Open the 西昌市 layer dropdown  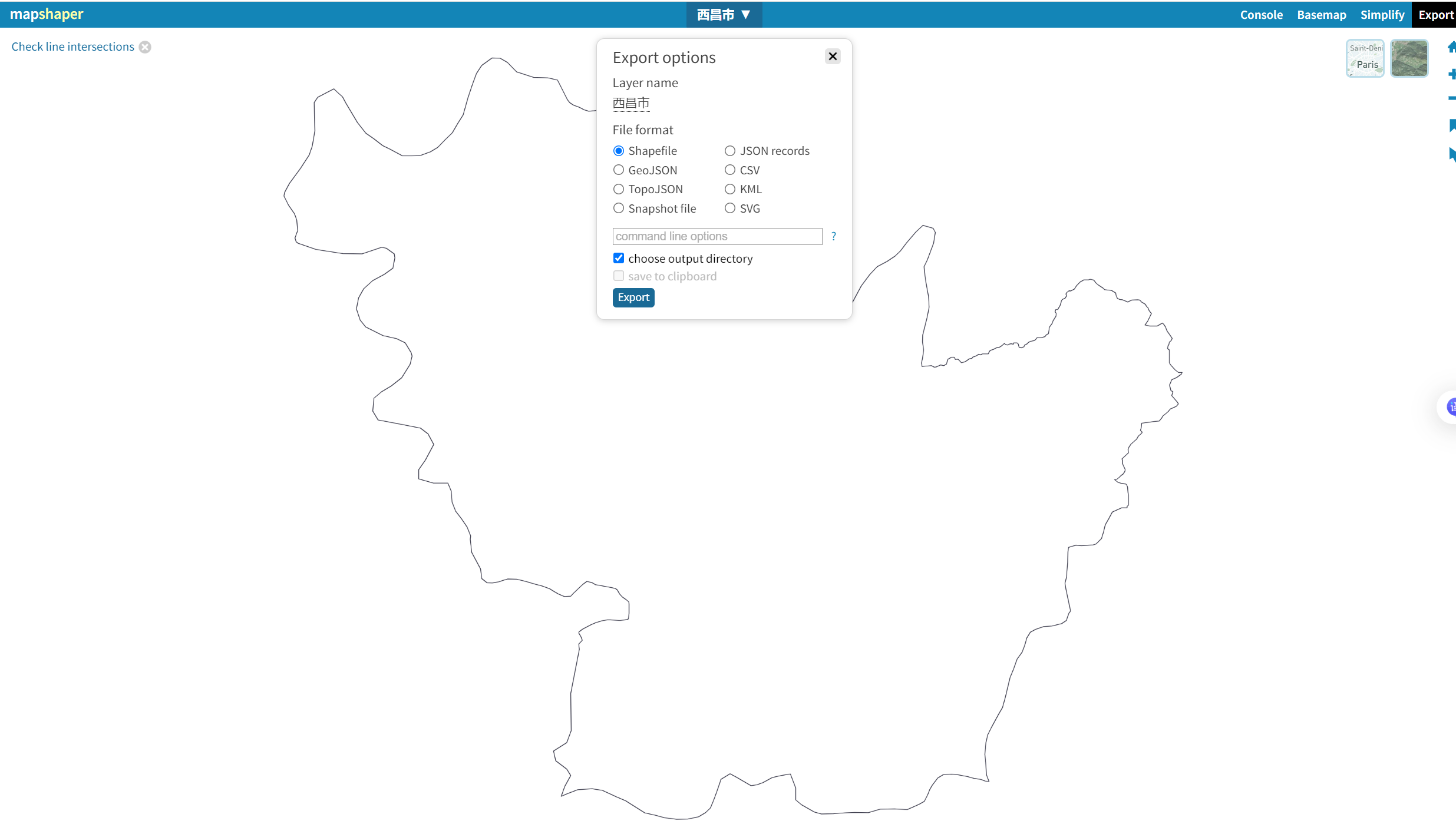[x=724, y=15]
